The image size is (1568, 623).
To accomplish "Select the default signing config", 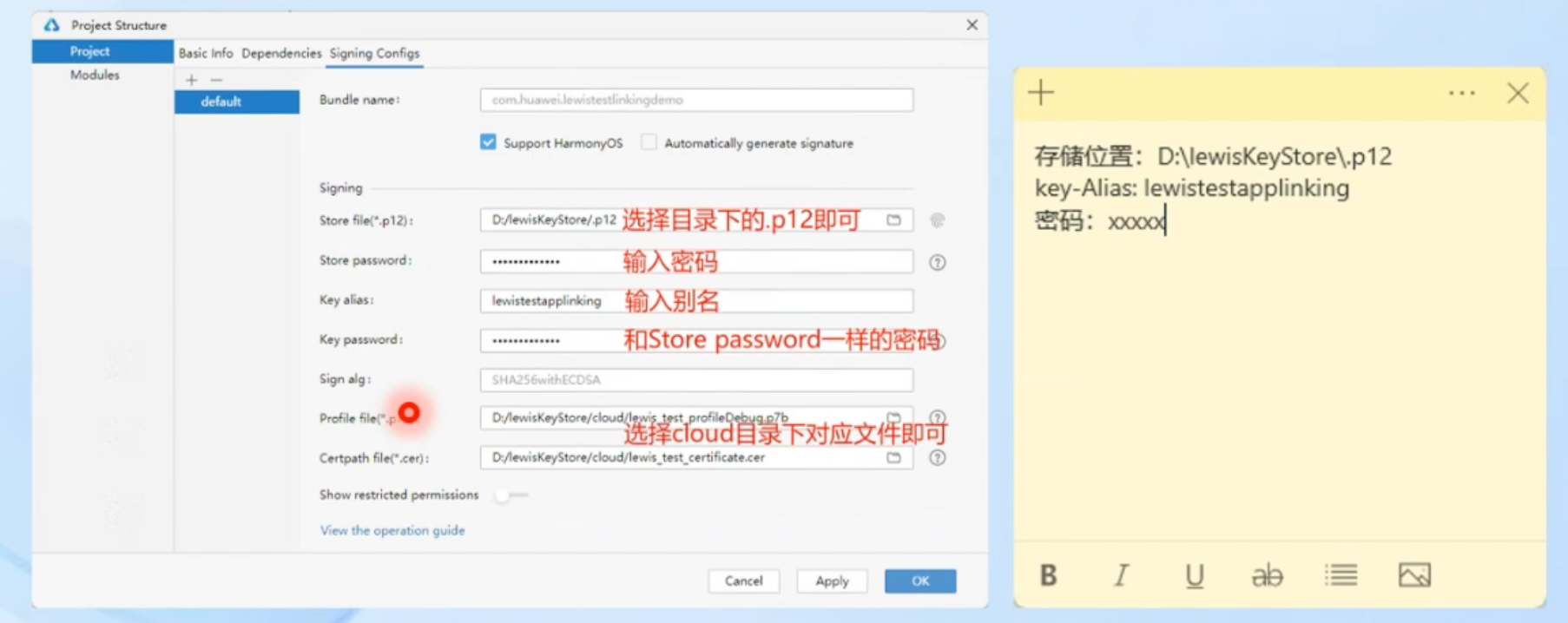I will pyautogui.click(x=237, y=102).
